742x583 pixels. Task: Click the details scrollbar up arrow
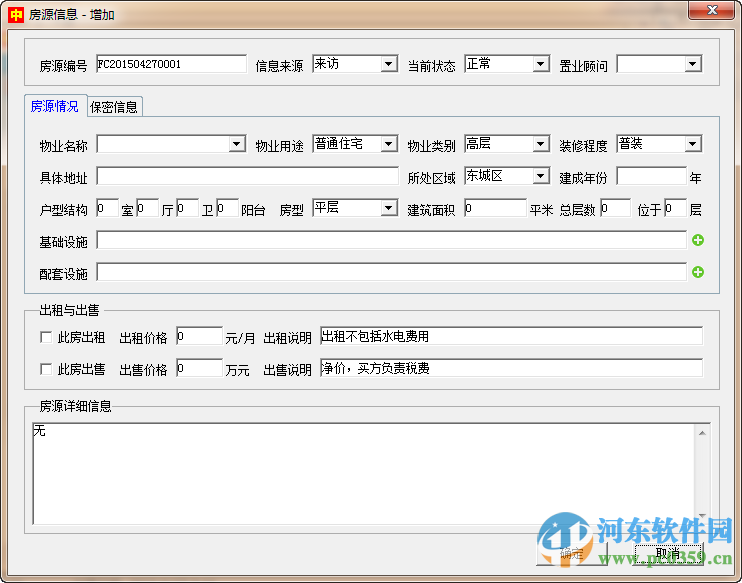coord(702,433)
